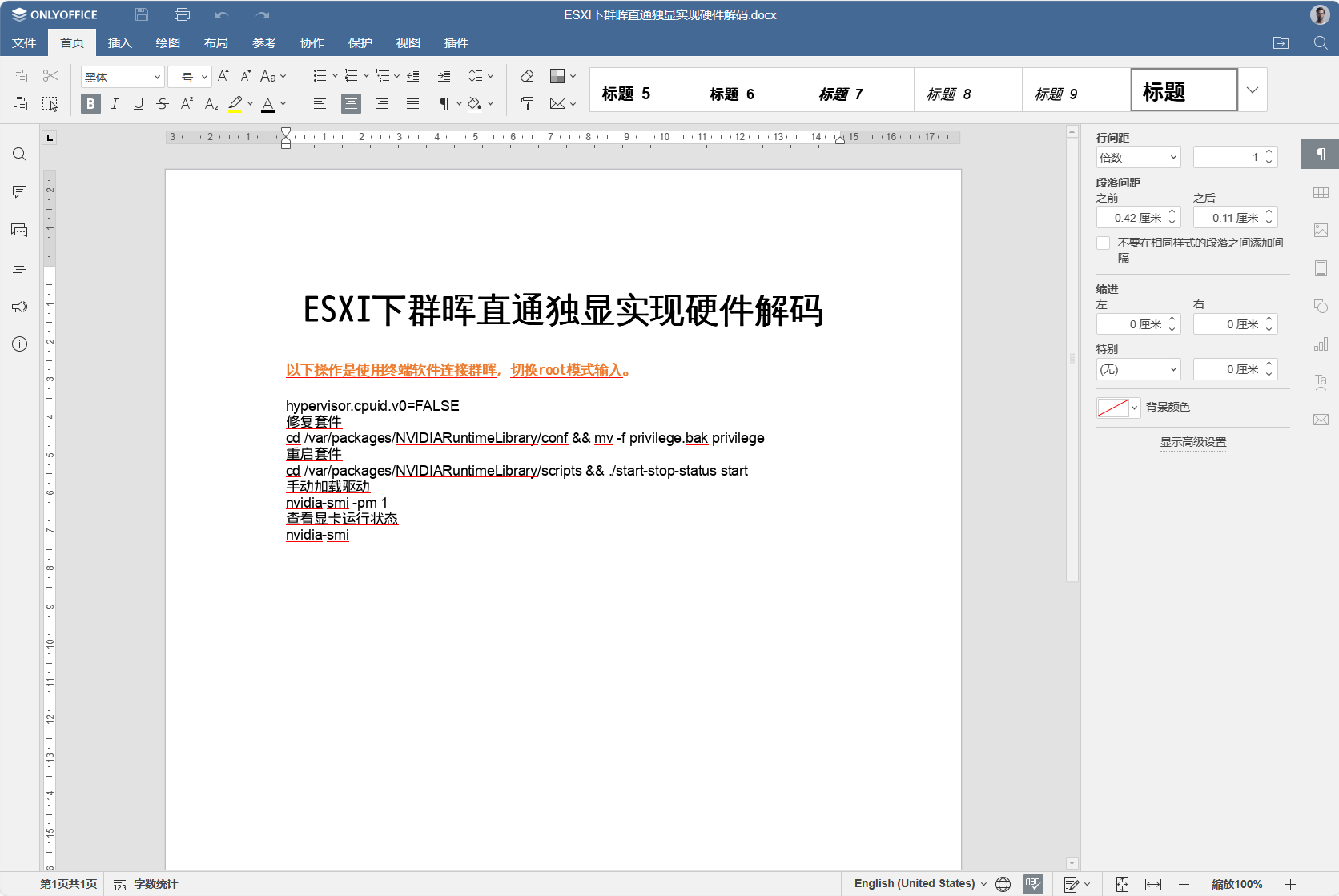Viewport: 1339px width, 896px height.
Task: Click the Copy style paint roller icon
Action: click(x=527, y=103)
